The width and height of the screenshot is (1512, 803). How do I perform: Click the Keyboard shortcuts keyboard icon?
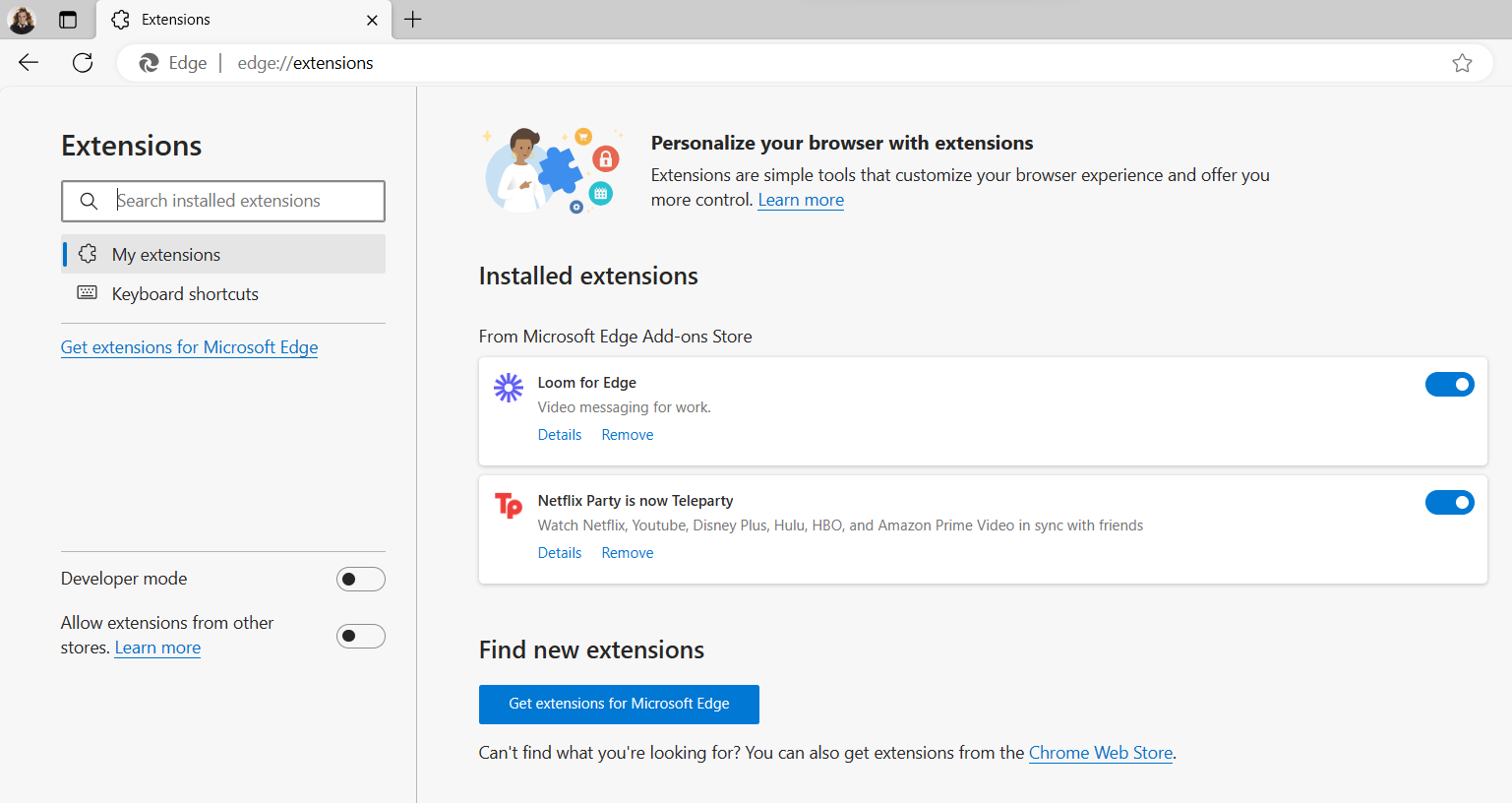click(x=88, y=292)
